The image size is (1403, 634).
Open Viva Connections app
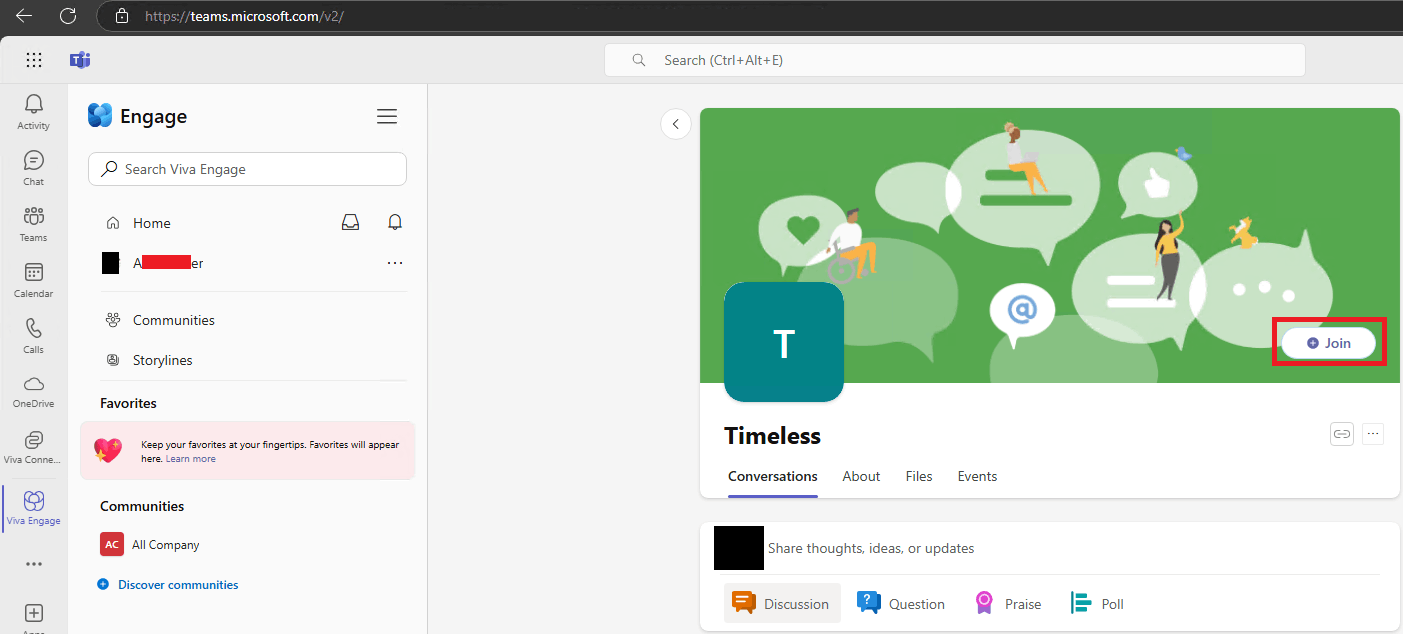pos(33,447)
